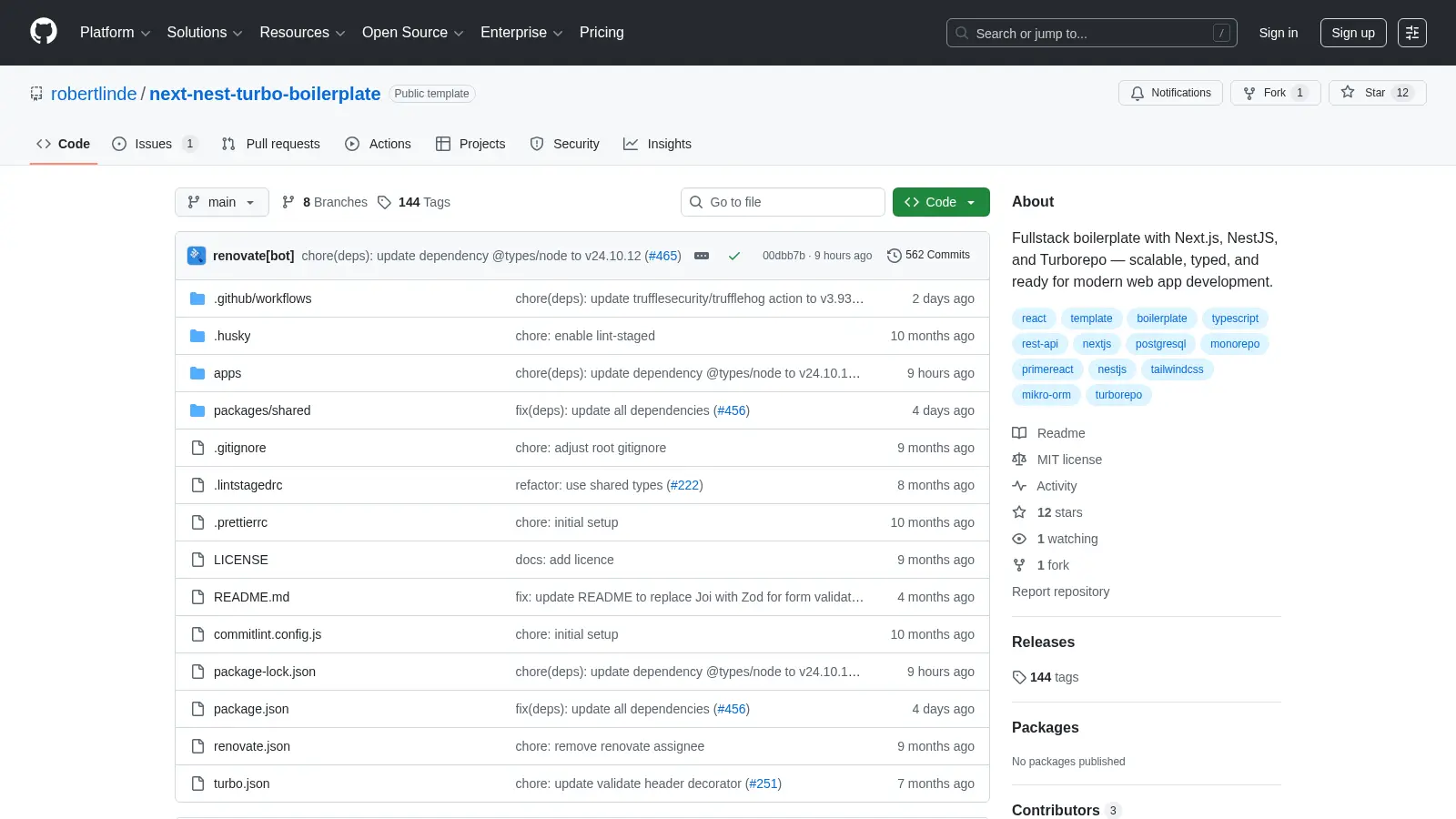This screenshot has width=1456, height=819.
Task: Open the package-lock.json file
Action: click(x=265, y=672)
